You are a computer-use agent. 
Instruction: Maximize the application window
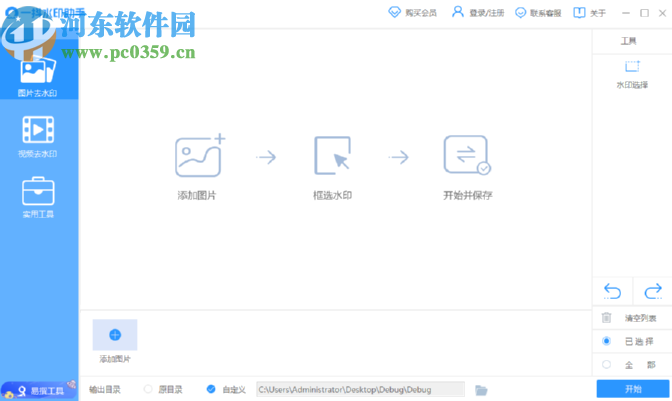[x=644, y=13]
